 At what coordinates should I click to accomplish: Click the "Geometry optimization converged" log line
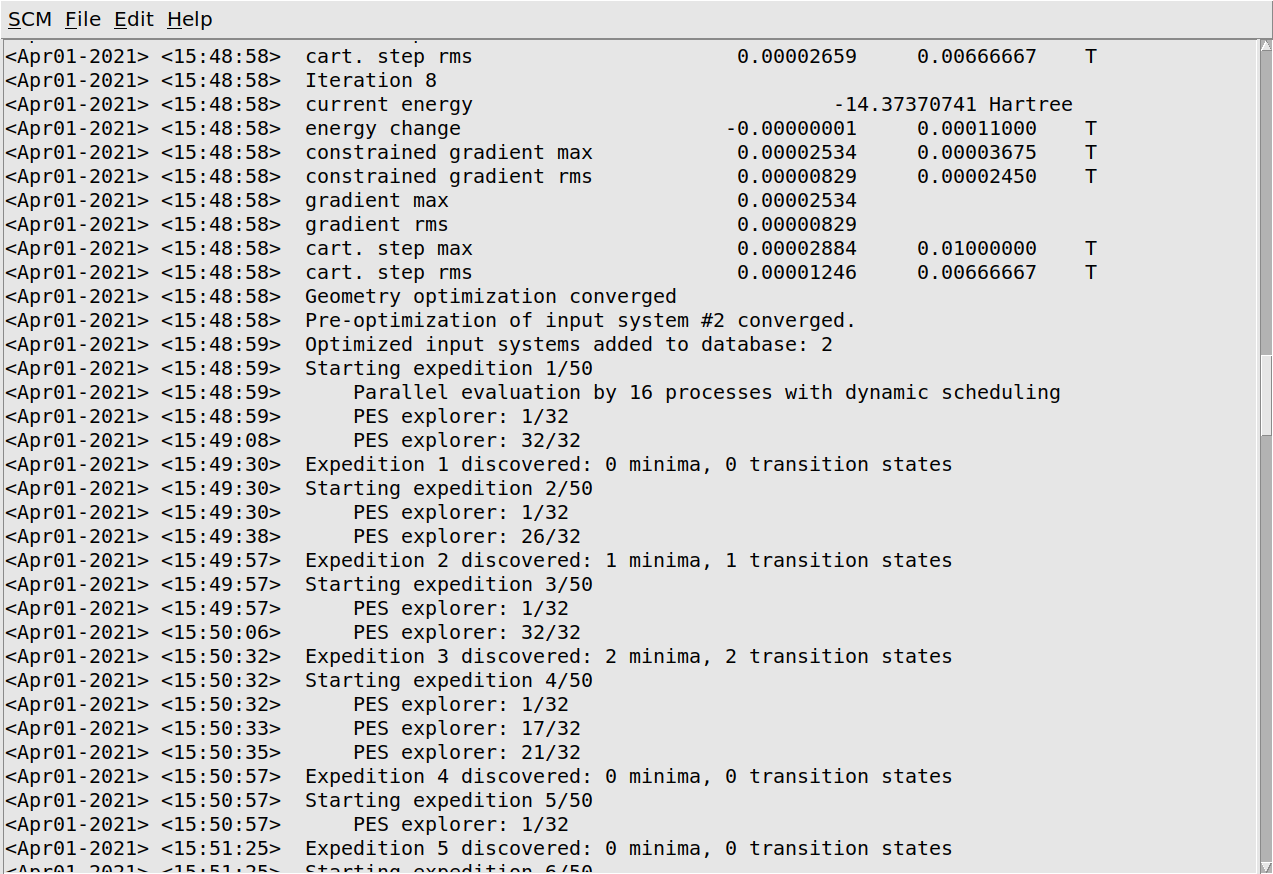tap(490, 297)
